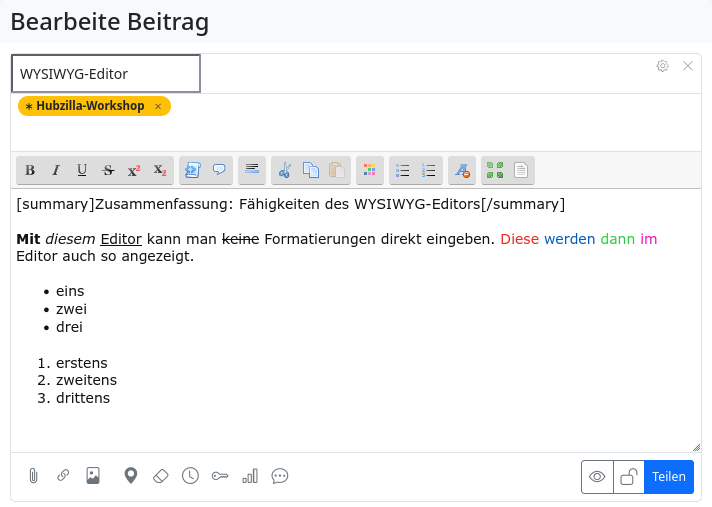Maximize the editor to fullscreen
This screenshot has height=507, width=712.
tap(494, 170)
